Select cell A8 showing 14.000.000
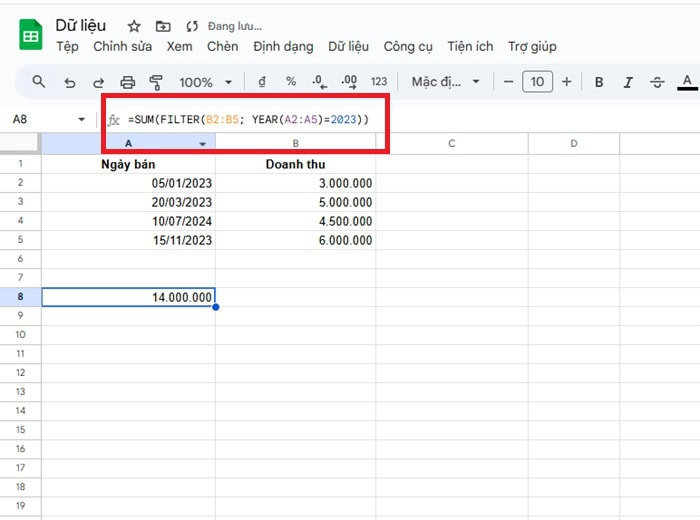The image size is (700, 520). pyautogui.click(x=128, y=297)
